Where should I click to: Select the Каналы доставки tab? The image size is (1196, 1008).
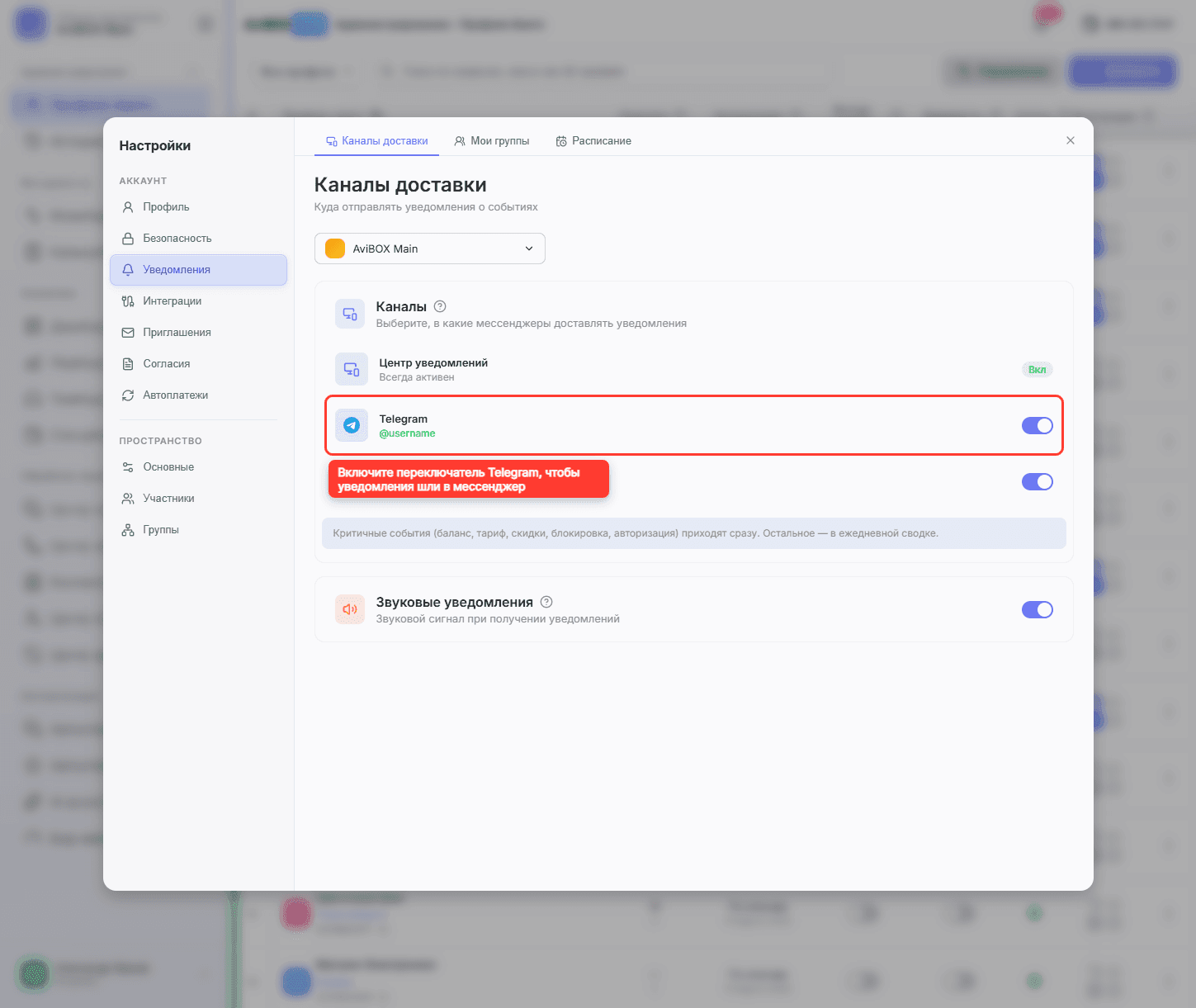pyautogui.click(x=377, y=141)
